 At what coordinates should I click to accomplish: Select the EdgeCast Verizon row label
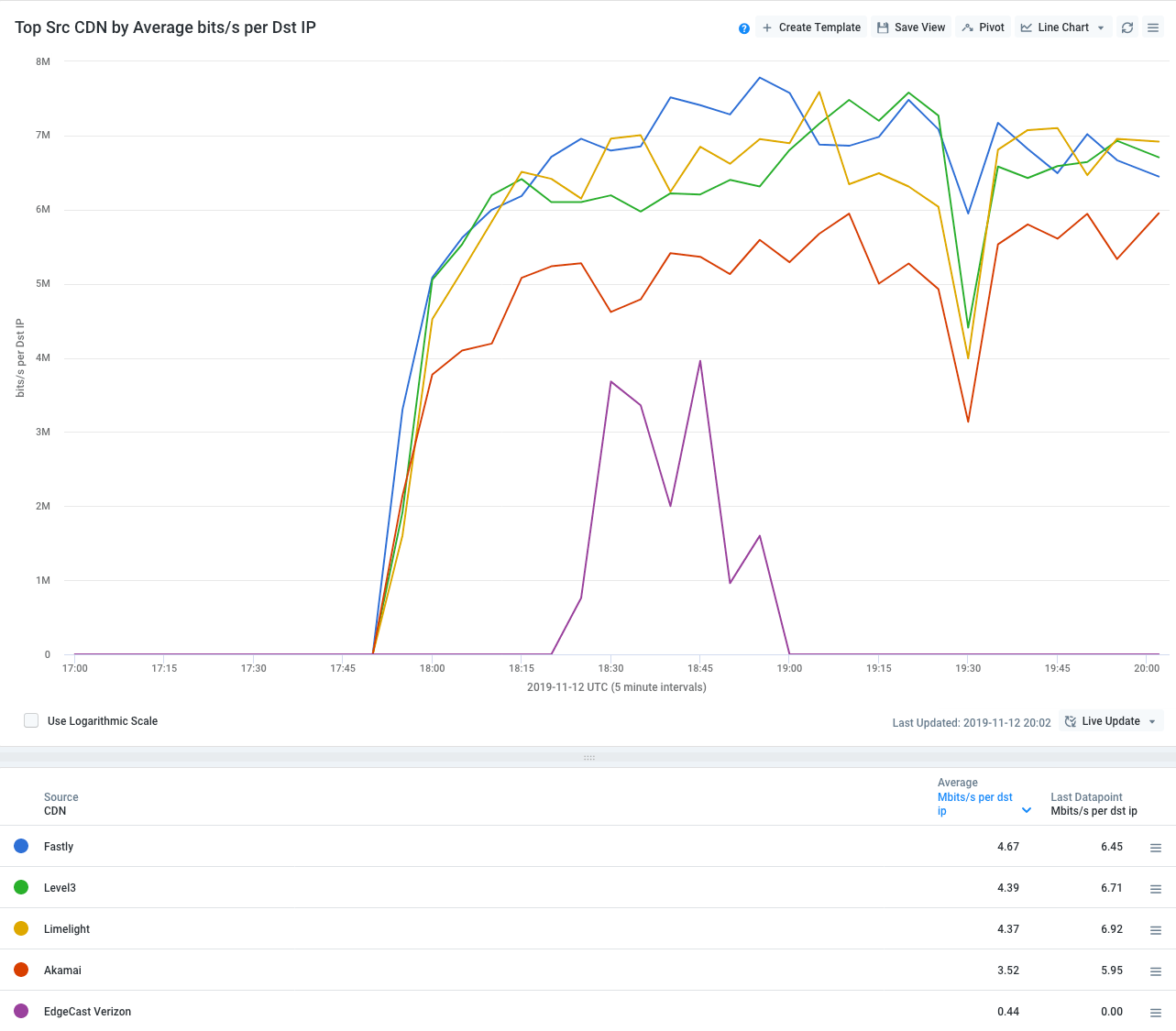[87, 1012]
